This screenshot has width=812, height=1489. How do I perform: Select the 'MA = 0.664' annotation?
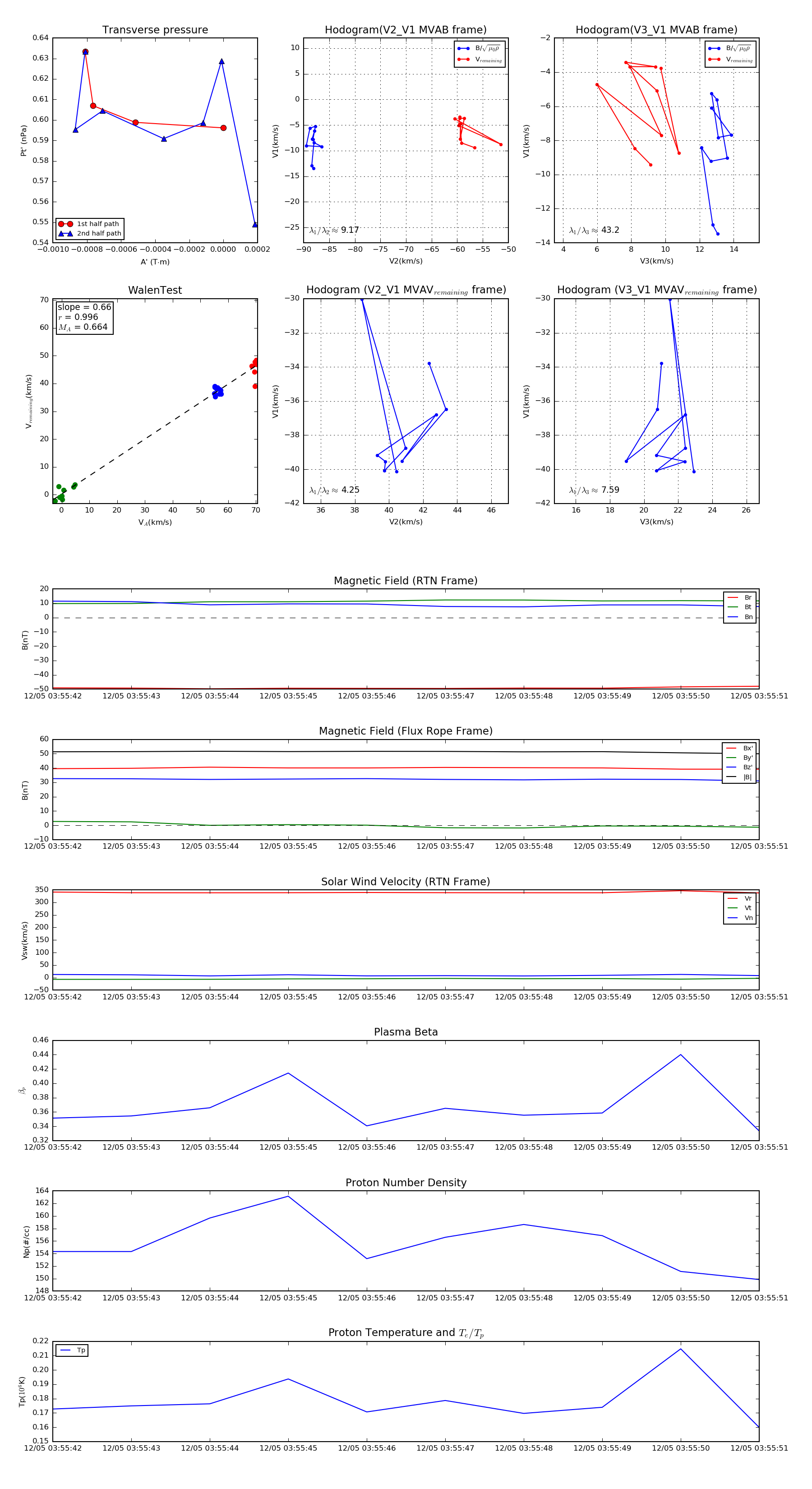click(83, 327)
